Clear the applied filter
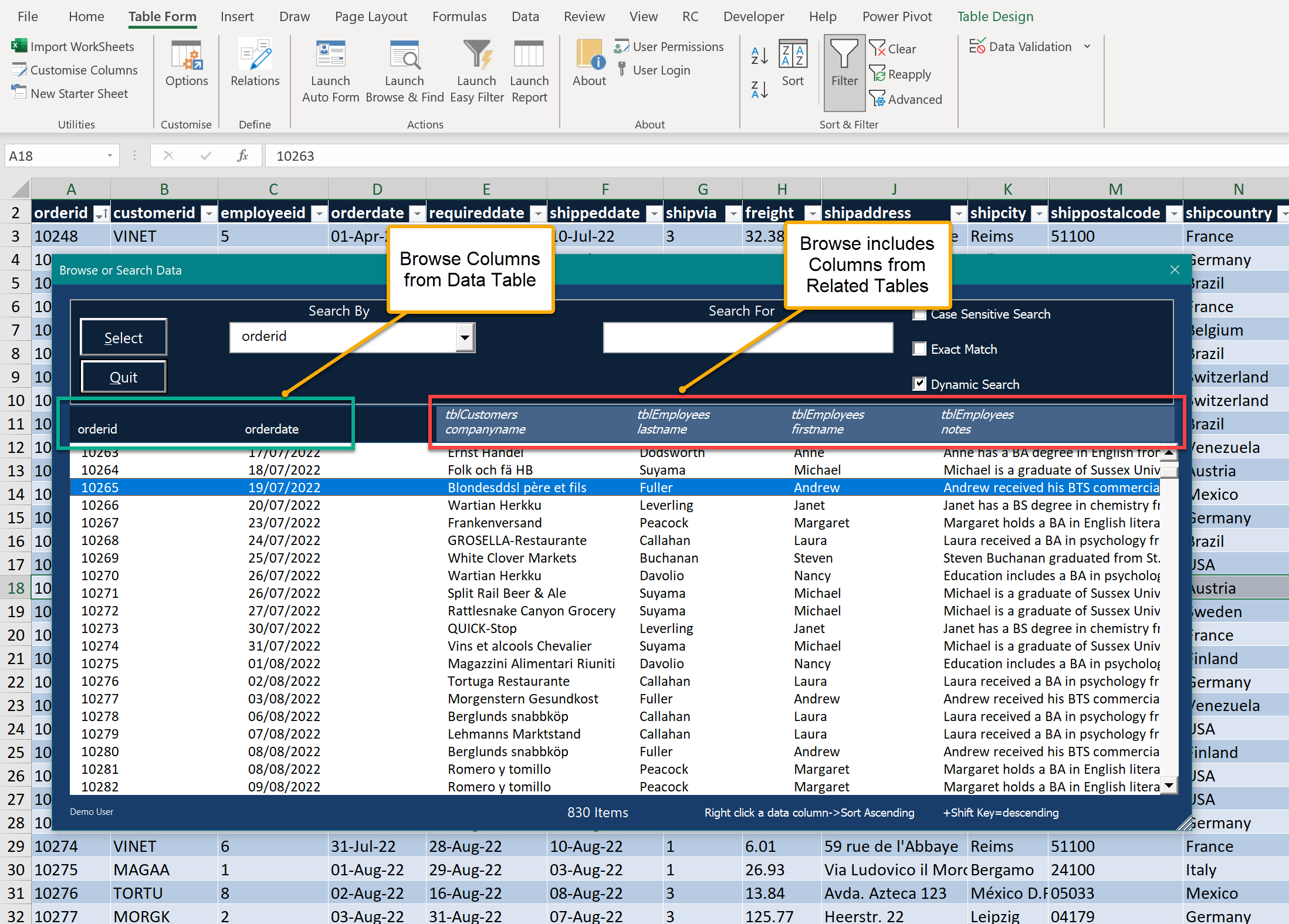Screen dimensions: 1289x924 892,49
